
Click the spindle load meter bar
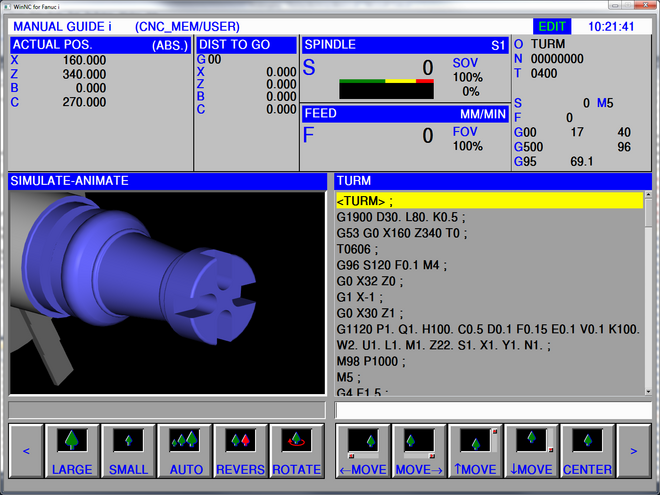click(x=384, y=89)
